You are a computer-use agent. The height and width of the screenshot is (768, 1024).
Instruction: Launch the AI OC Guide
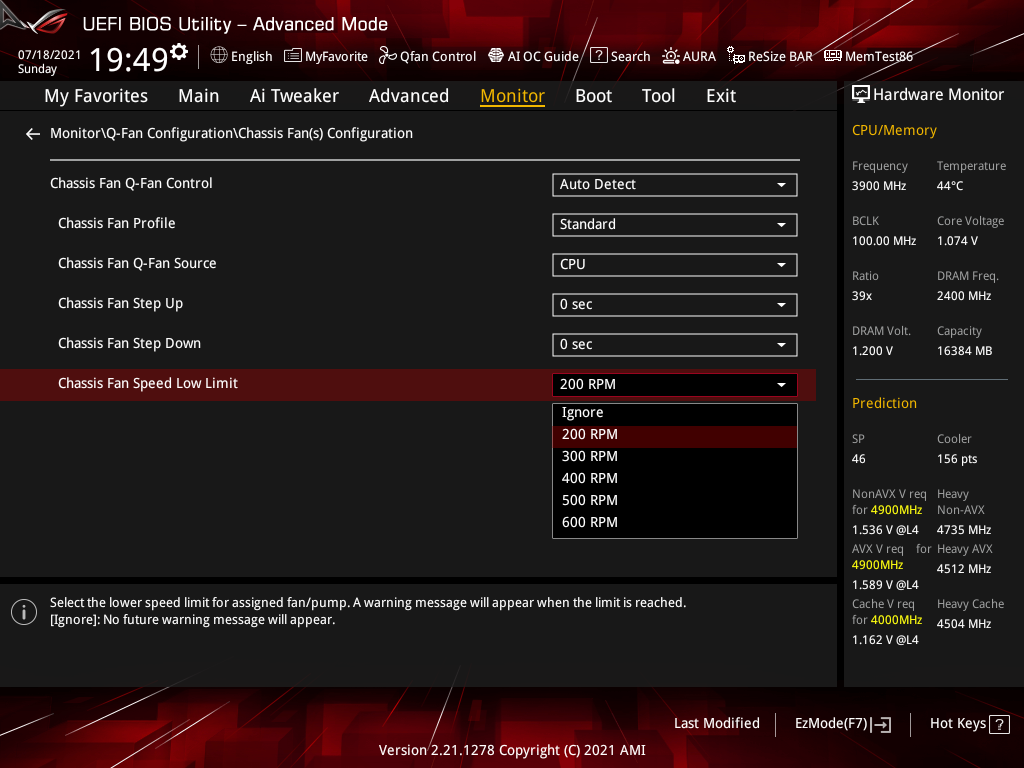pos(533,56)
